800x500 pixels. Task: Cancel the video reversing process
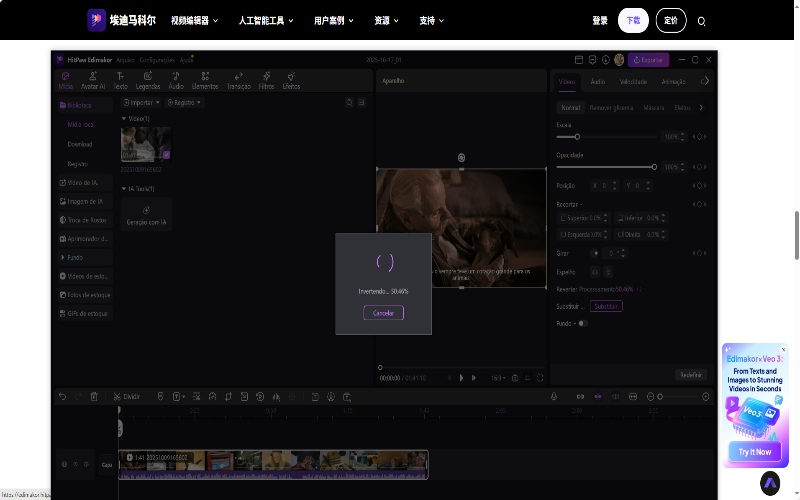click(x=383, y=313)
